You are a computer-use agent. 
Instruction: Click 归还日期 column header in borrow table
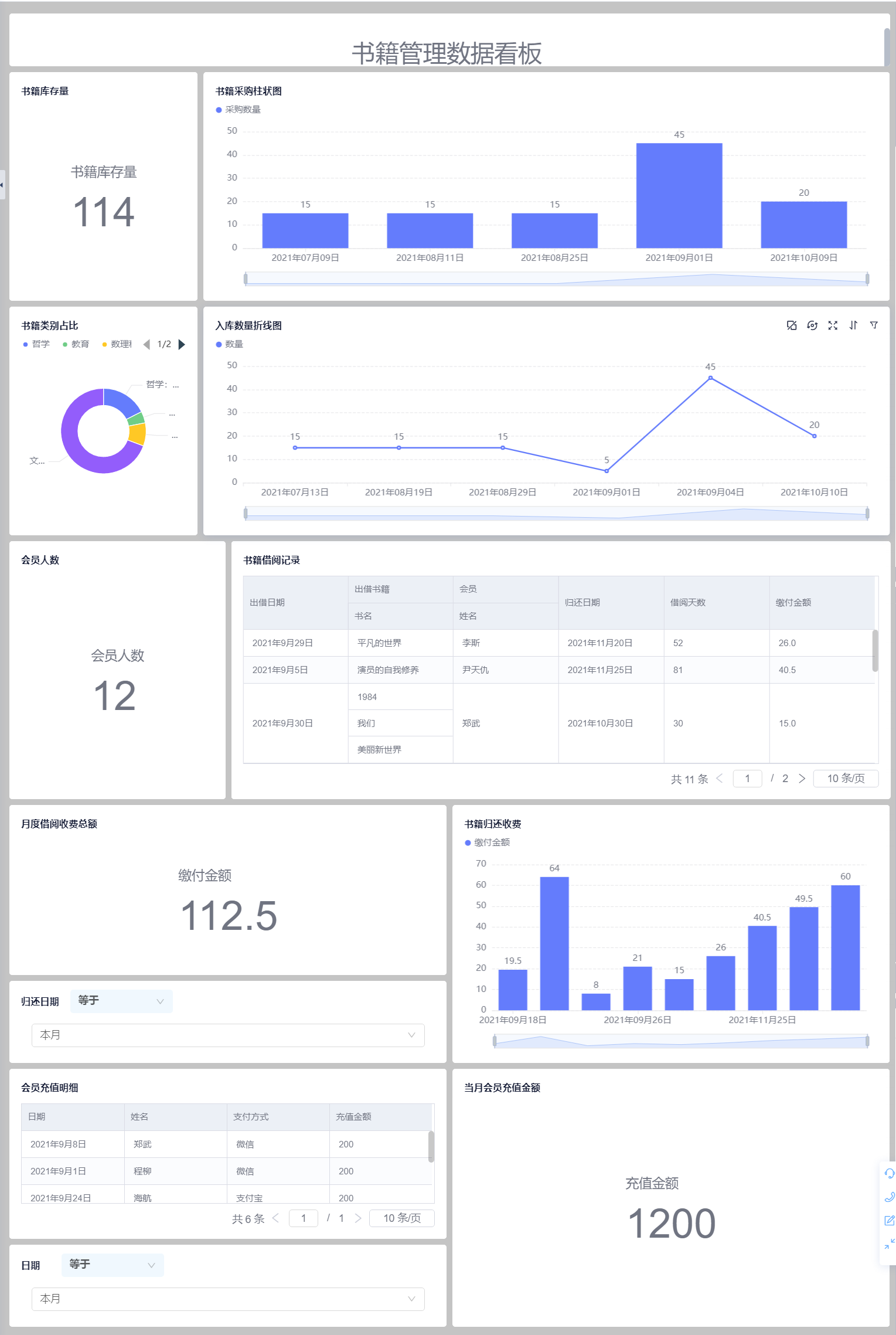tap(611, 603)
